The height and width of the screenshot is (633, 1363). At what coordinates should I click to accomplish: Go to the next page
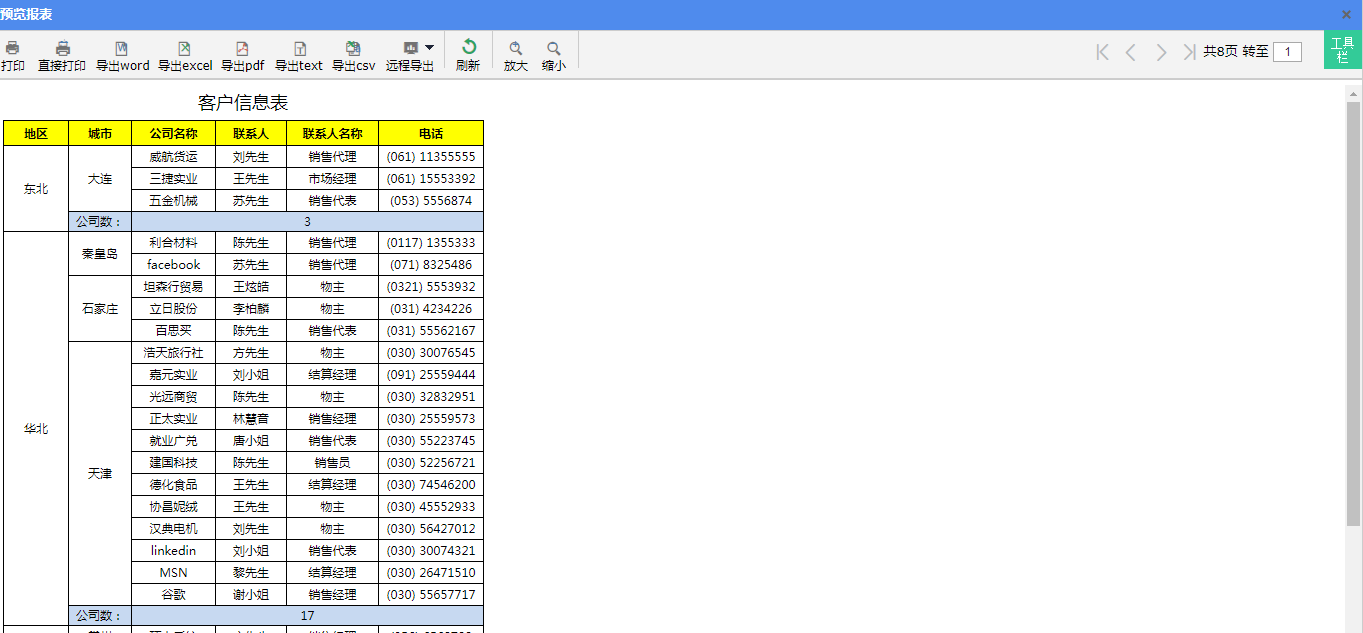1160,52
